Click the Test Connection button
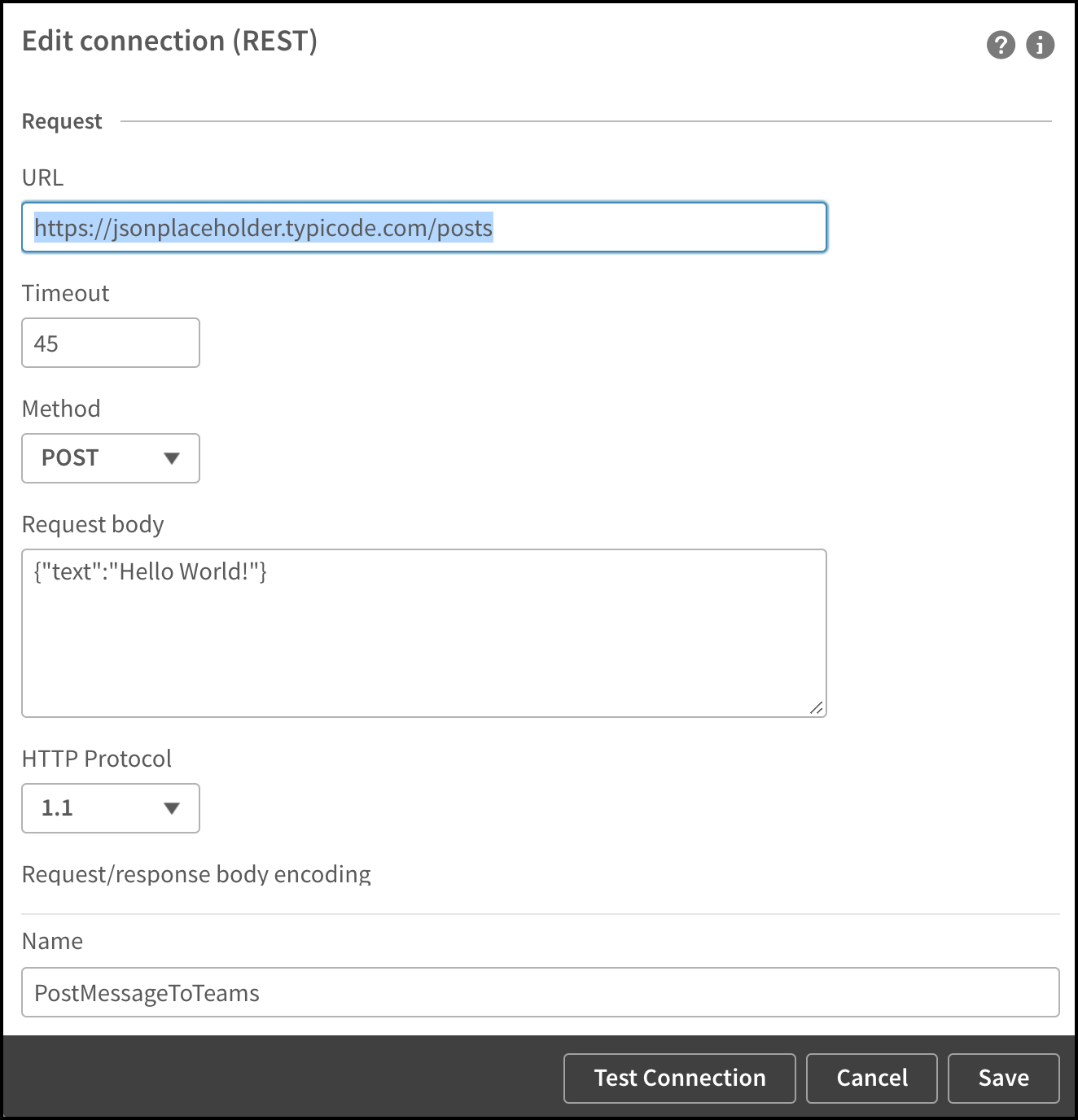The height and width of the screenshot is (1120, 1078). [680, 1078]
